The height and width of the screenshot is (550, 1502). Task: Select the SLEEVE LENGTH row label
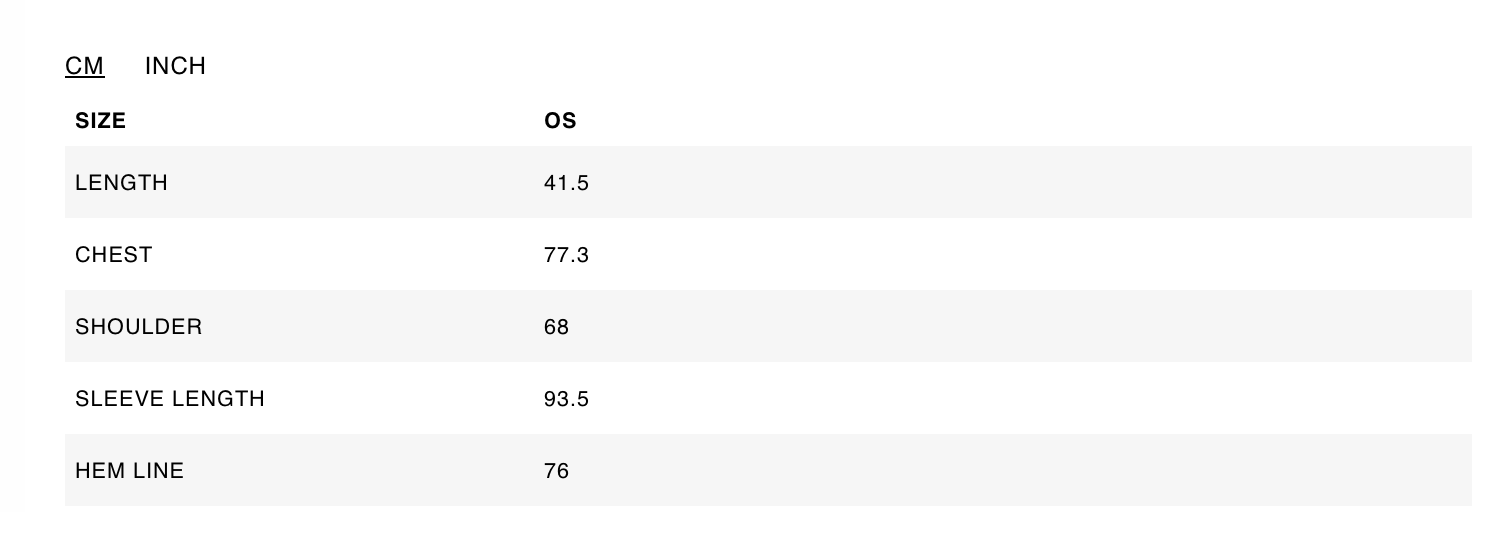pyautogui.click(x=170, y=399)
